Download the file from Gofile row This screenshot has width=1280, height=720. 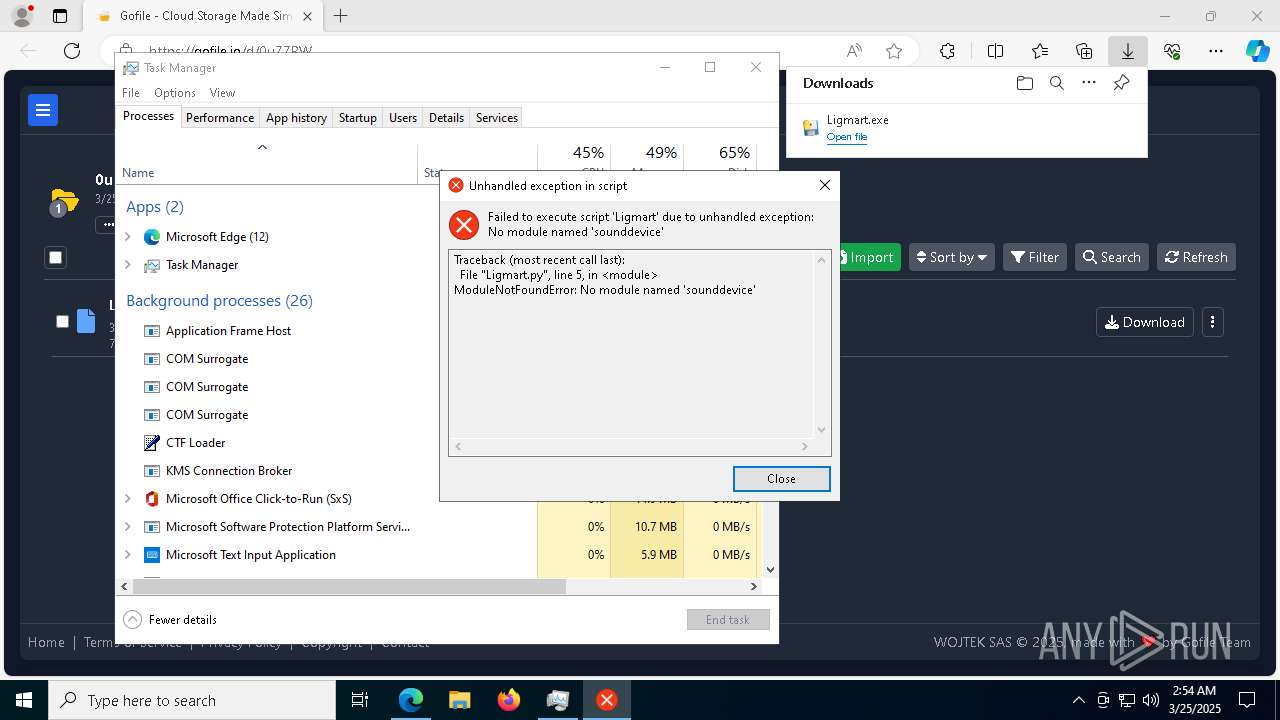coord(1145,322)
